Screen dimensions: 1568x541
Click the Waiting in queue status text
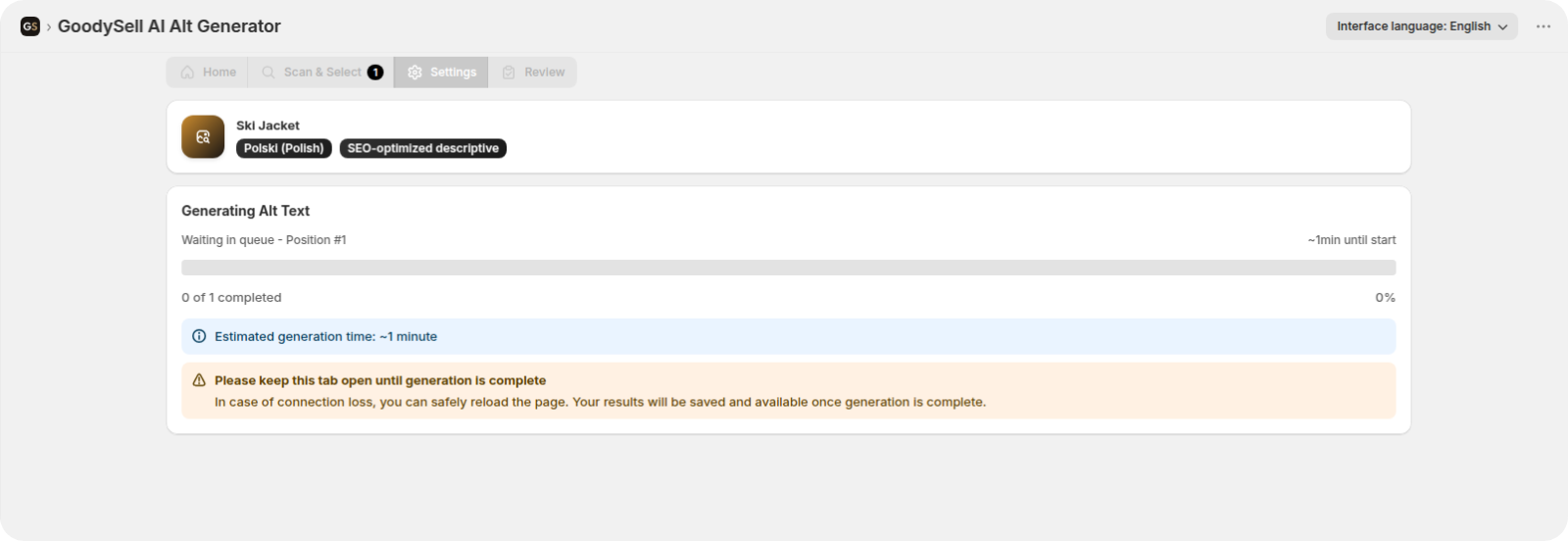[264, 240]
